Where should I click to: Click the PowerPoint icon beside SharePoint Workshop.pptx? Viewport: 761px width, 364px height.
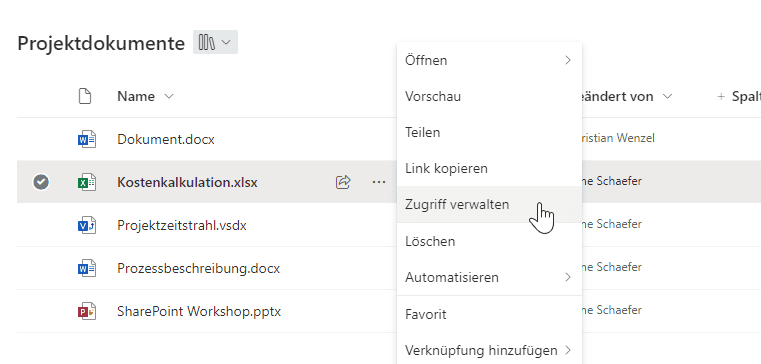tap(87, 311)
